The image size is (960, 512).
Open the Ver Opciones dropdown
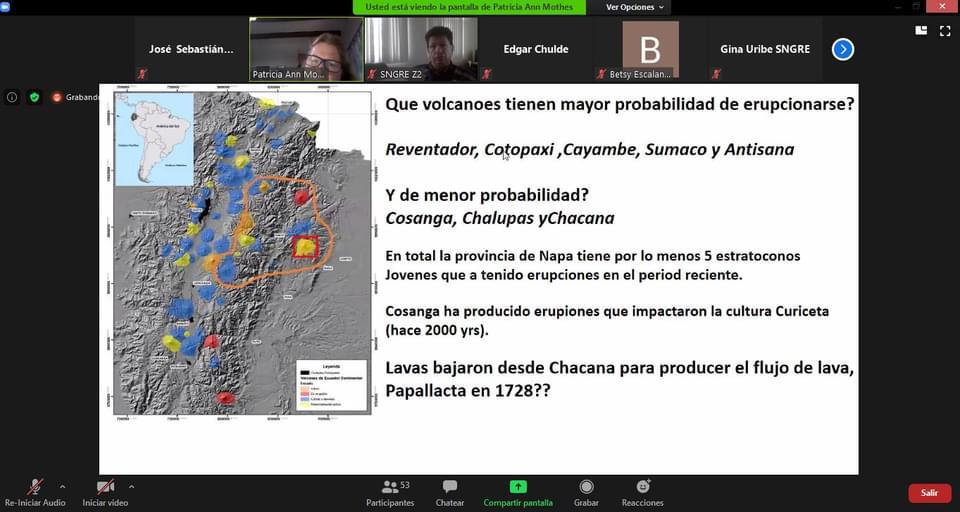tap(634, 7)
